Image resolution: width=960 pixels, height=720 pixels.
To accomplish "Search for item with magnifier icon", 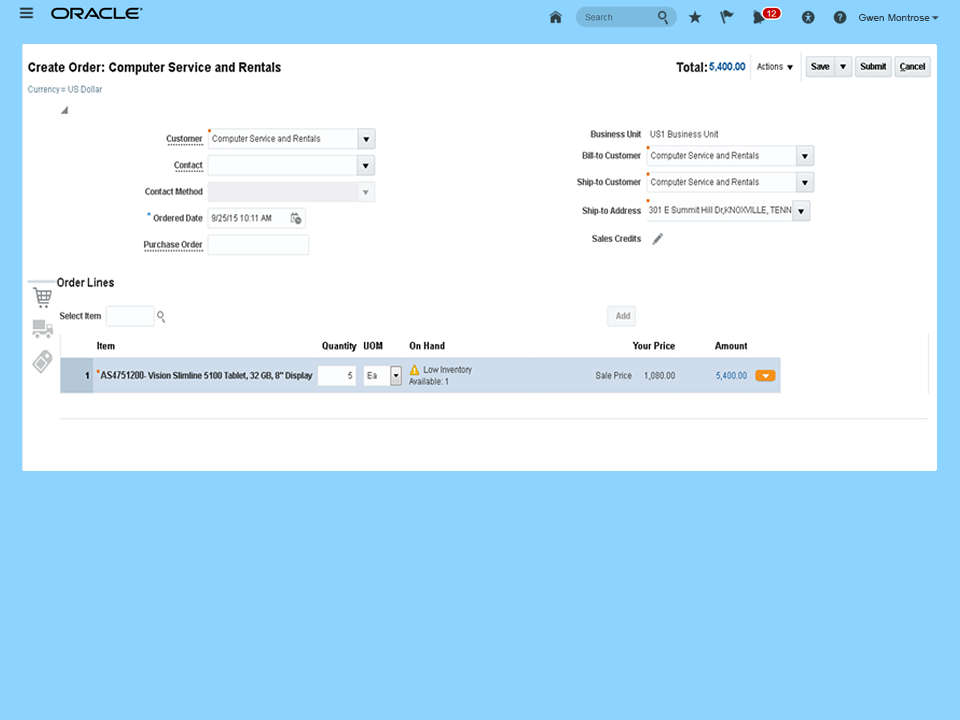I will point(161,317).
